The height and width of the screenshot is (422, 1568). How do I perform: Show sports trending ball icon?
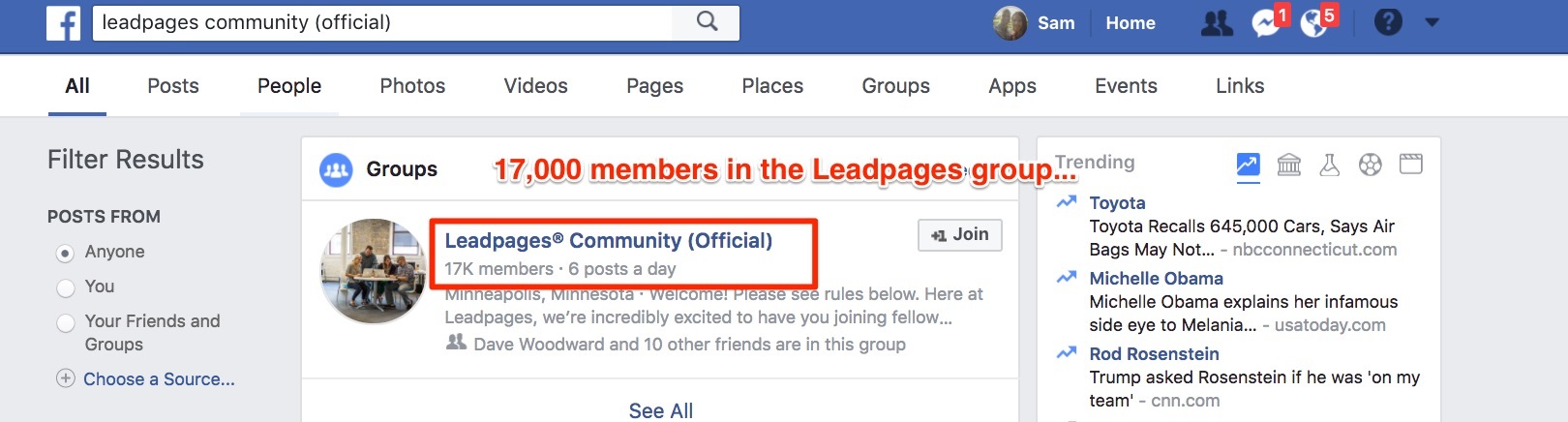click(x=1371, y=165)
